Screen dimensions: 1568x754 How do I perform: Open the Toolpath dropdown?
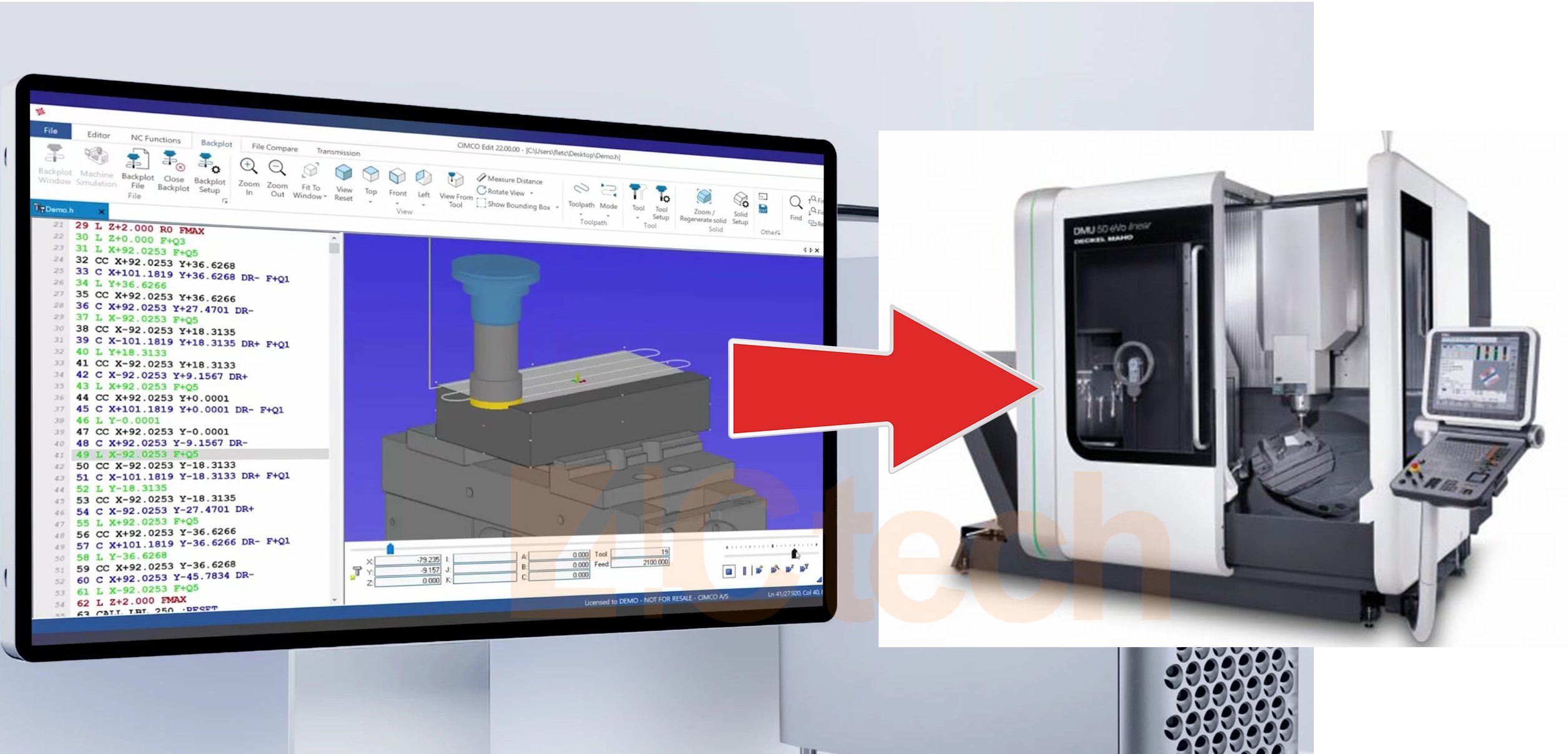(x=581, y=214)
